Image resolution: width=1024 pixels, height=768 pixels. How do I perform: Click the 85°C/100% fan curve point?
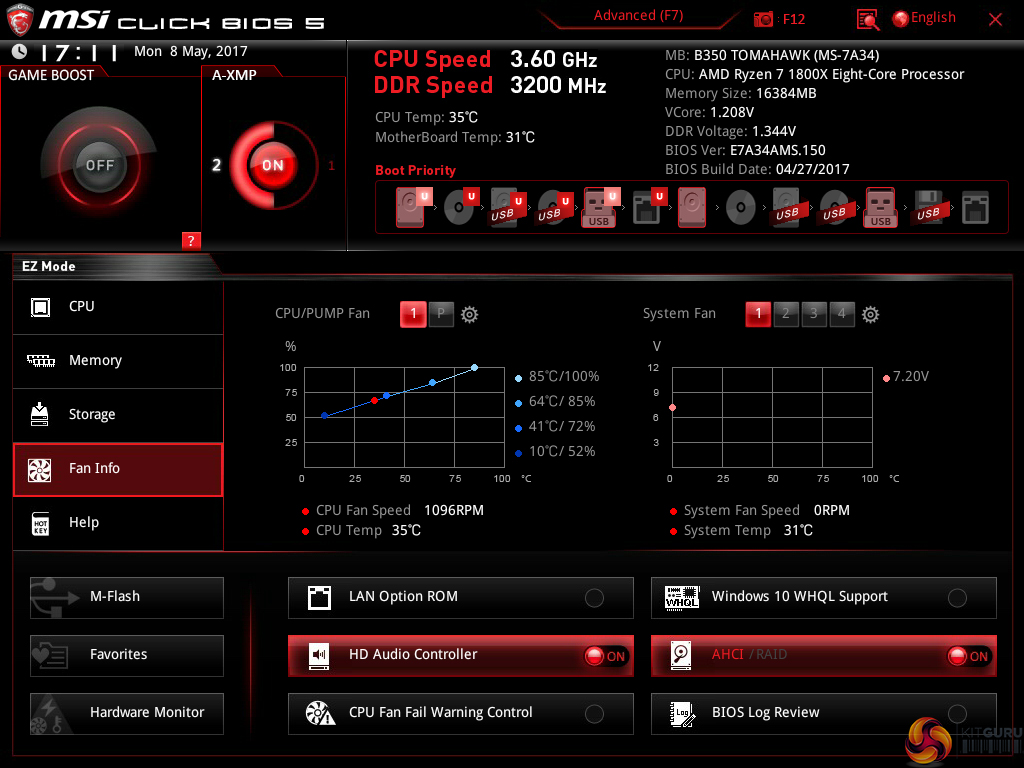click(x=475, y=368)
